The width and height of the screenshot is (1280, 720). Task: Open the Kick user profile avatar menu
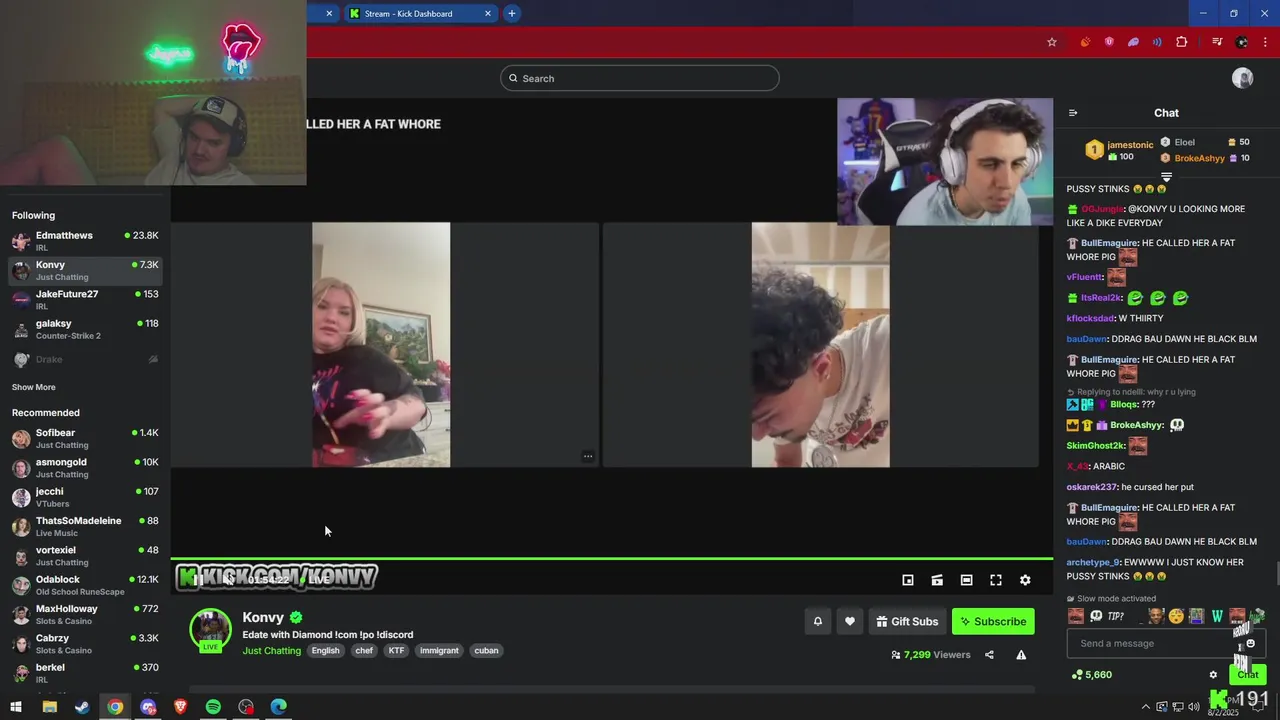pos(1243,78)
